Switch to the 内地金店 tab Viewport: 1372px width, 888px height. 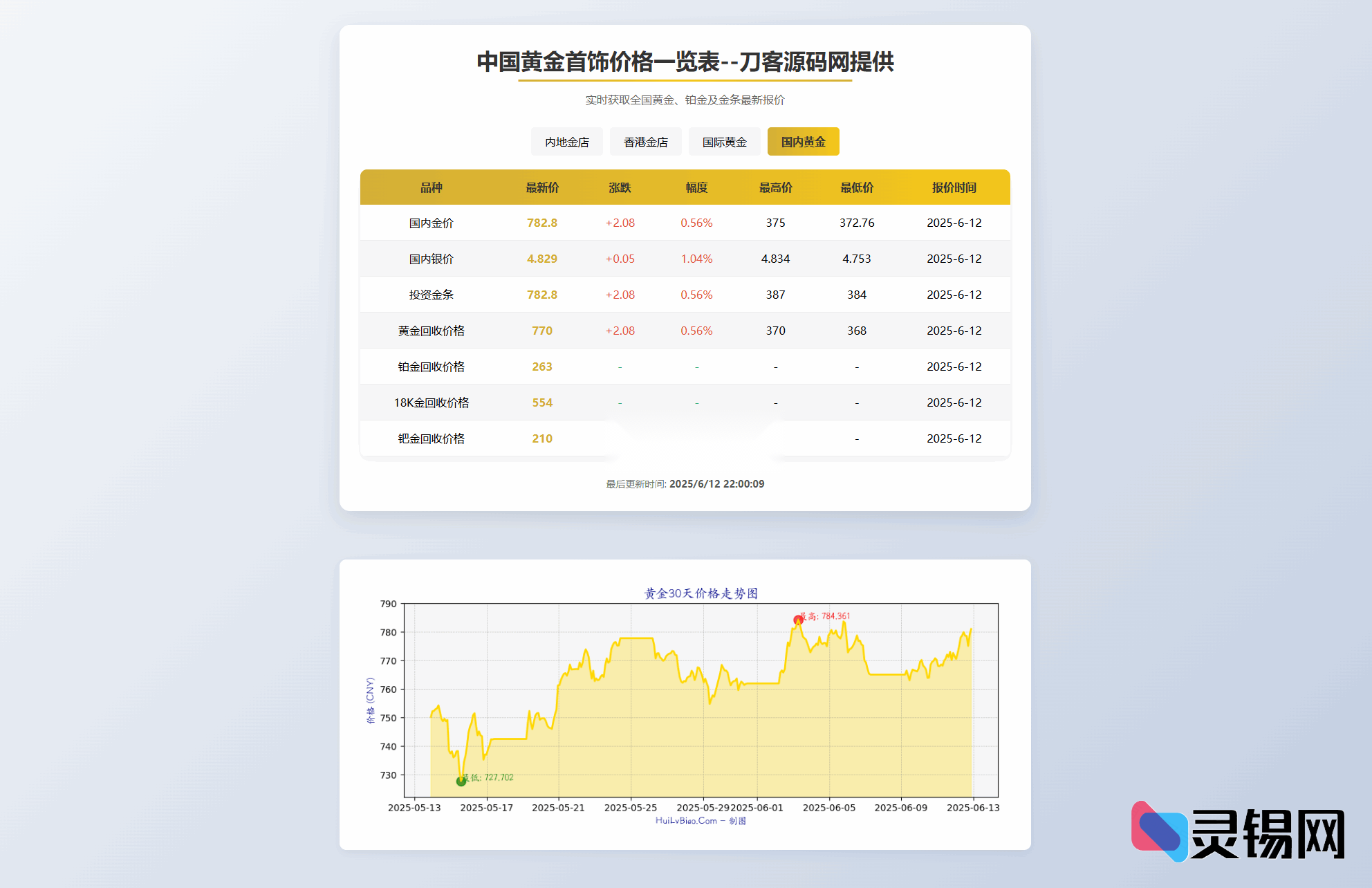click(566, 141)
